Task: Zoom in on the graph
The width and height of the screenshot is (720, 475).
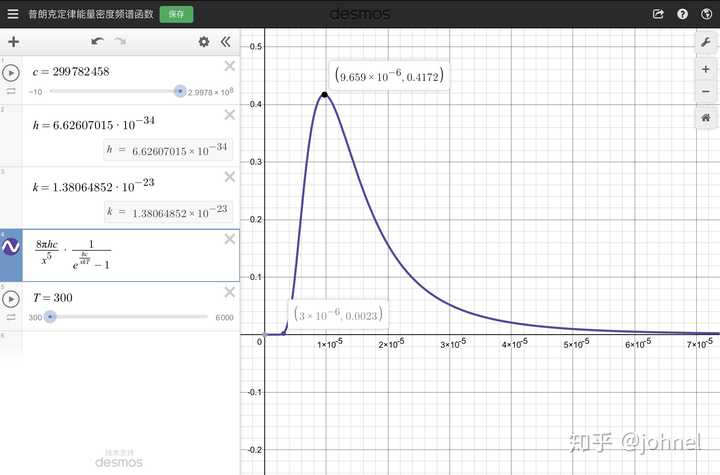Action: (706, 69)
